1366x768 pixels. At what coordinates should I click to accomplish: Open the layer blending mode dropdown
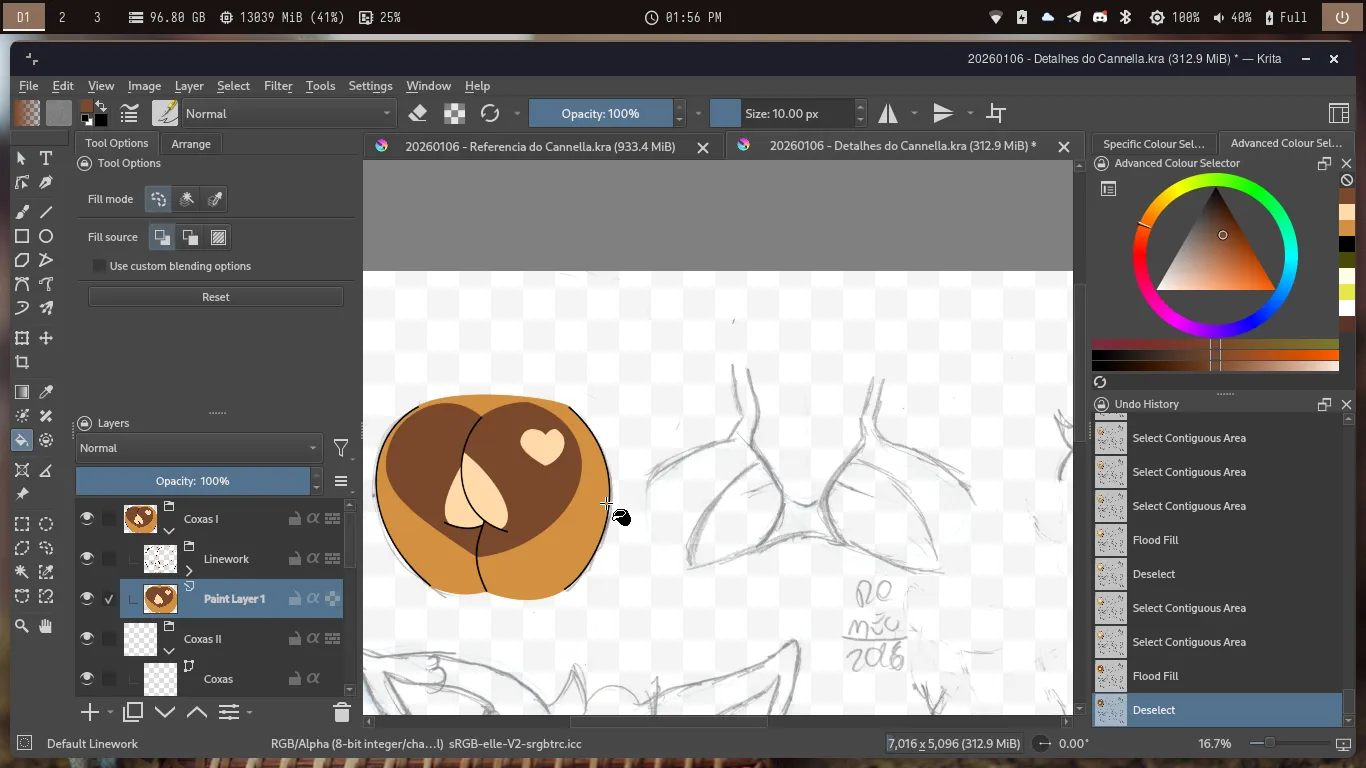click(x=198, y=448)
